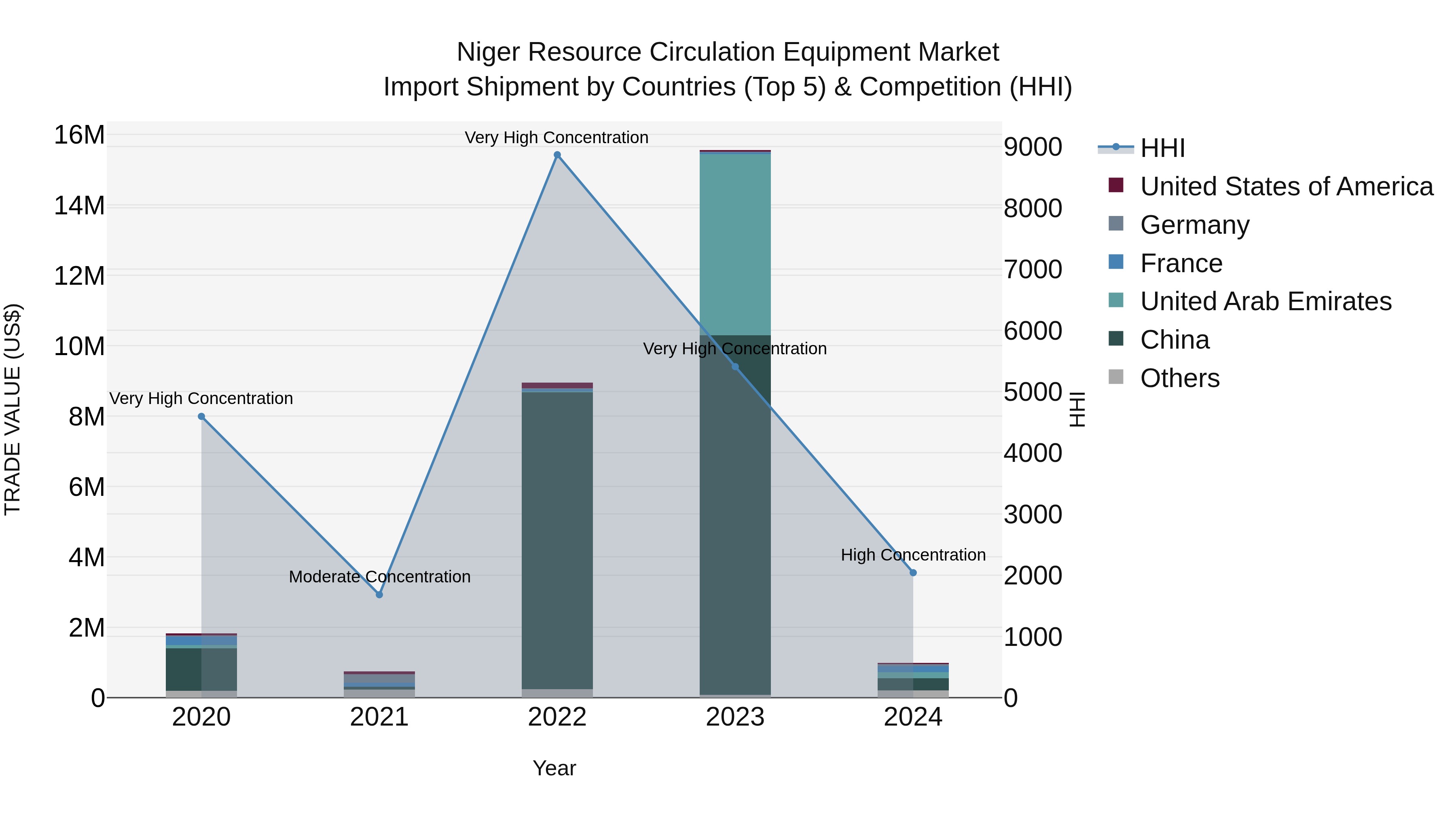Click the 4M tick on left axis
Image resolution: width=1456 pixels, height=819 pixels.
(x=87, y=557)
